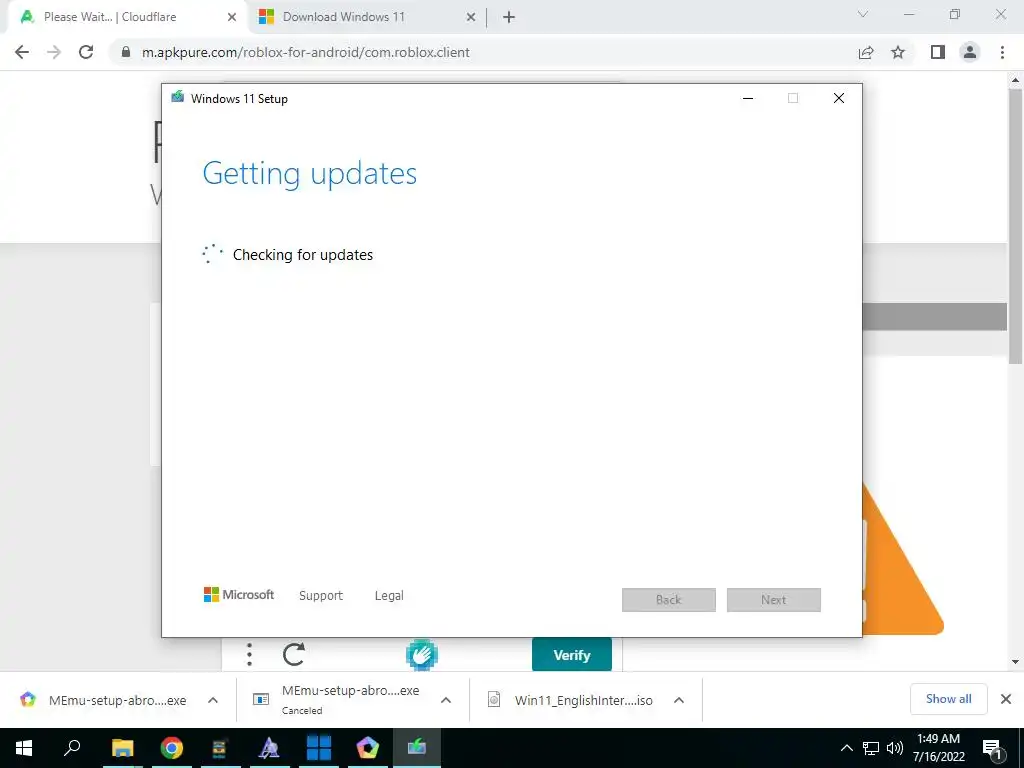Open the Windows Start menu
The height and width of the screenshot is (768, 1024).
click(x=24, y=748)
